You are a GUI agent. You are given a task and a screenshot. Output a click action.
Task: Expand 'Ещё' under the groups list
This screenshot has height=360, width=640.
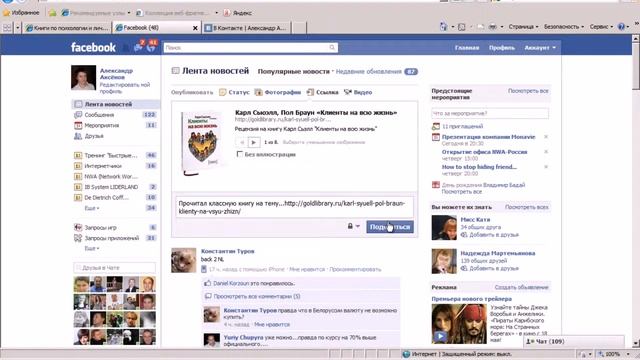pos(91,208)
